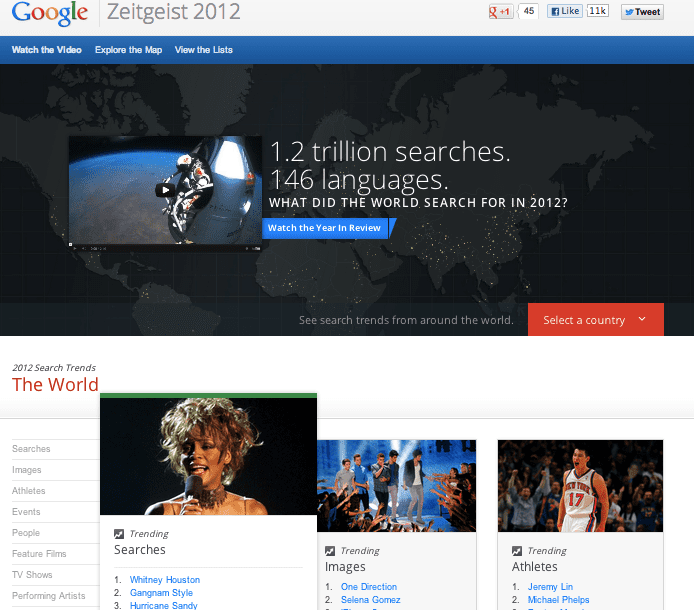Click The World heading
Viewport: 694px width, 610px height.
coord(55,384)
